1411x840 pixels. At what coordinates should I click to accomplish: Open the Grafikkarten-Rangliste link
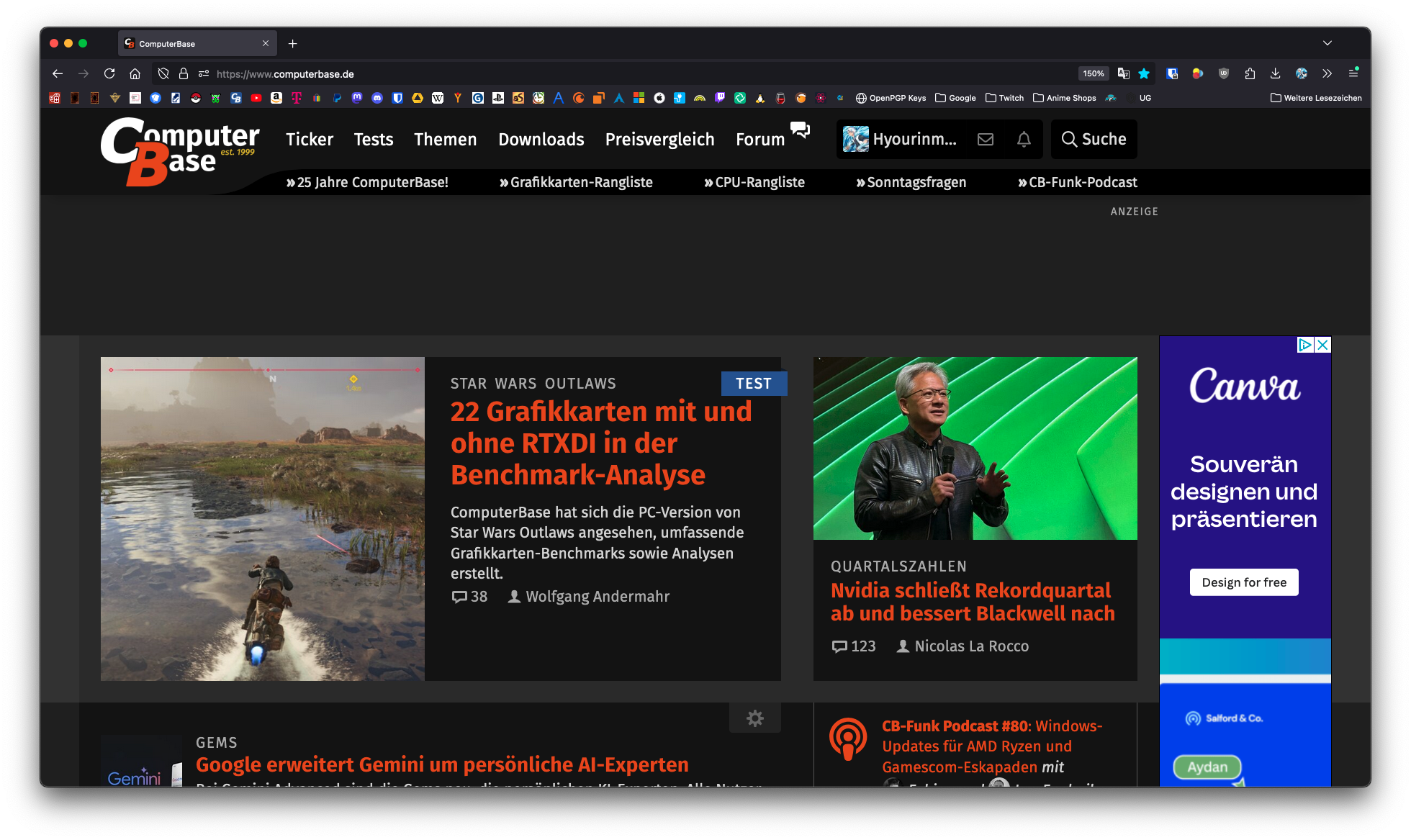576,183
